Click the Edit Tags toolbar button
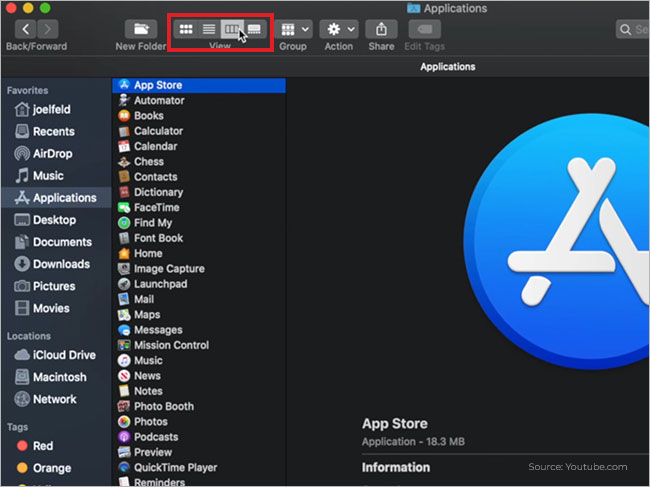 pyautogui.click(x=424, y=29)
